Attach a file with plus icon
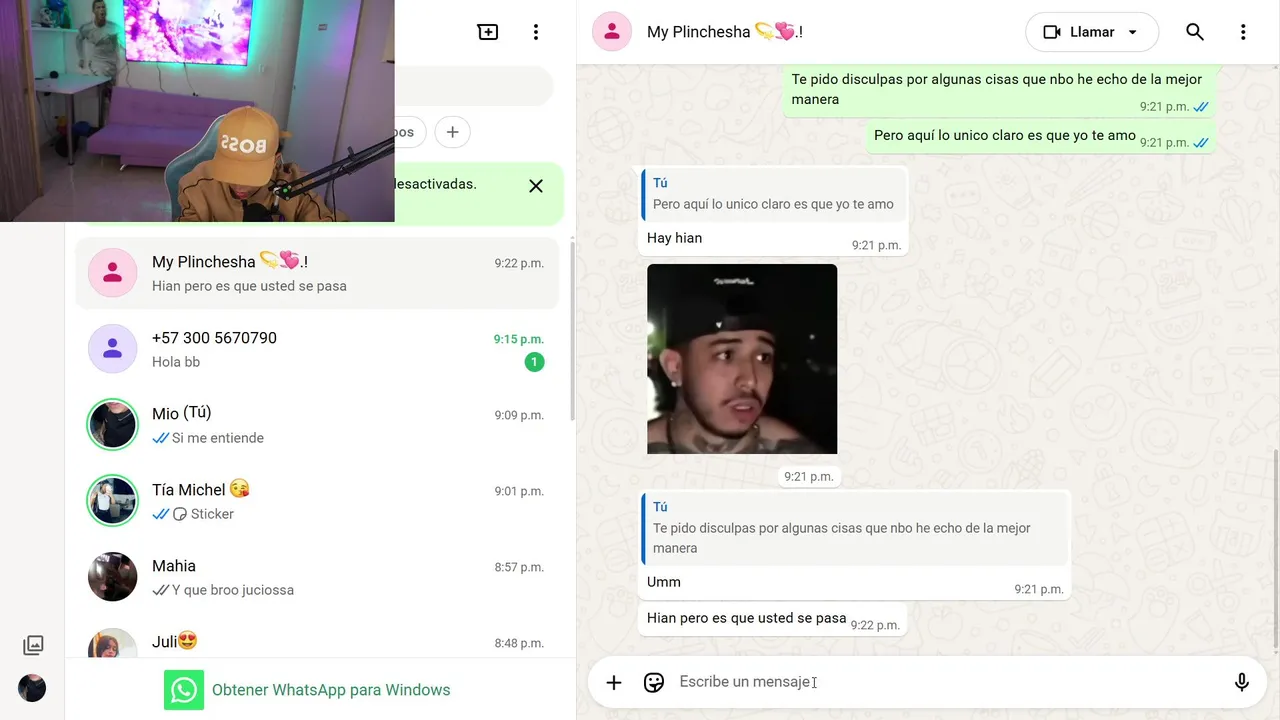 tap(614, 682)
